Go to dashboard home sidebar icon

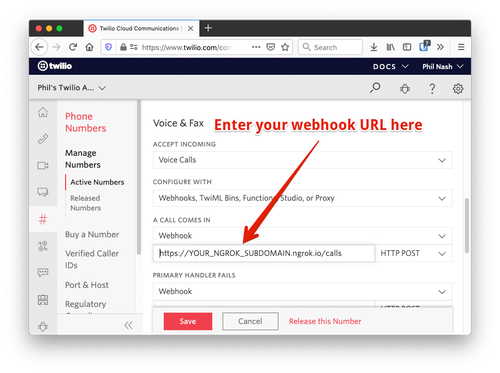pyautogui.click(x=43, y=112)
